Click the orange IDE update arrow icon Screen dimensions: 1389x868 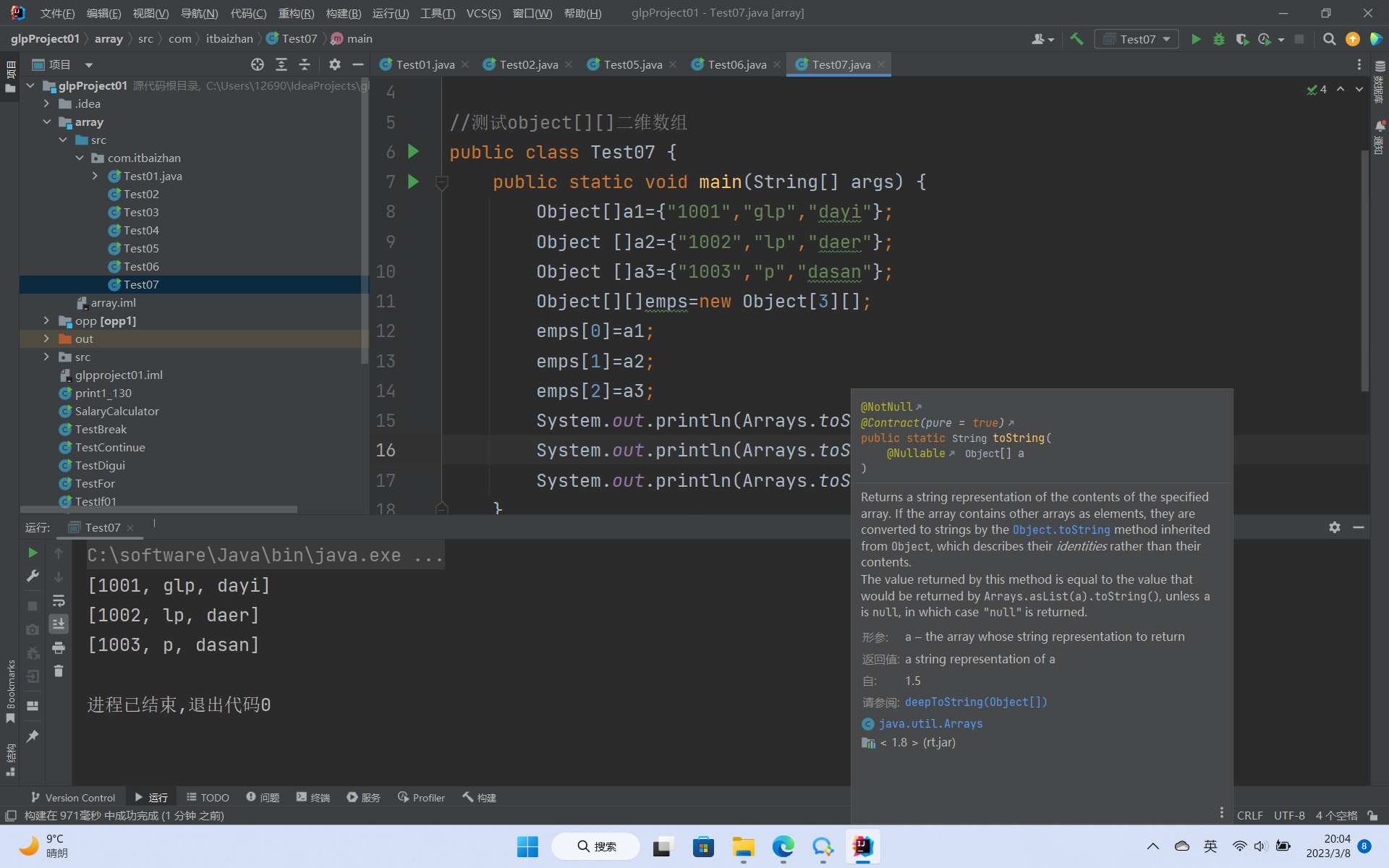(1352, 39)
